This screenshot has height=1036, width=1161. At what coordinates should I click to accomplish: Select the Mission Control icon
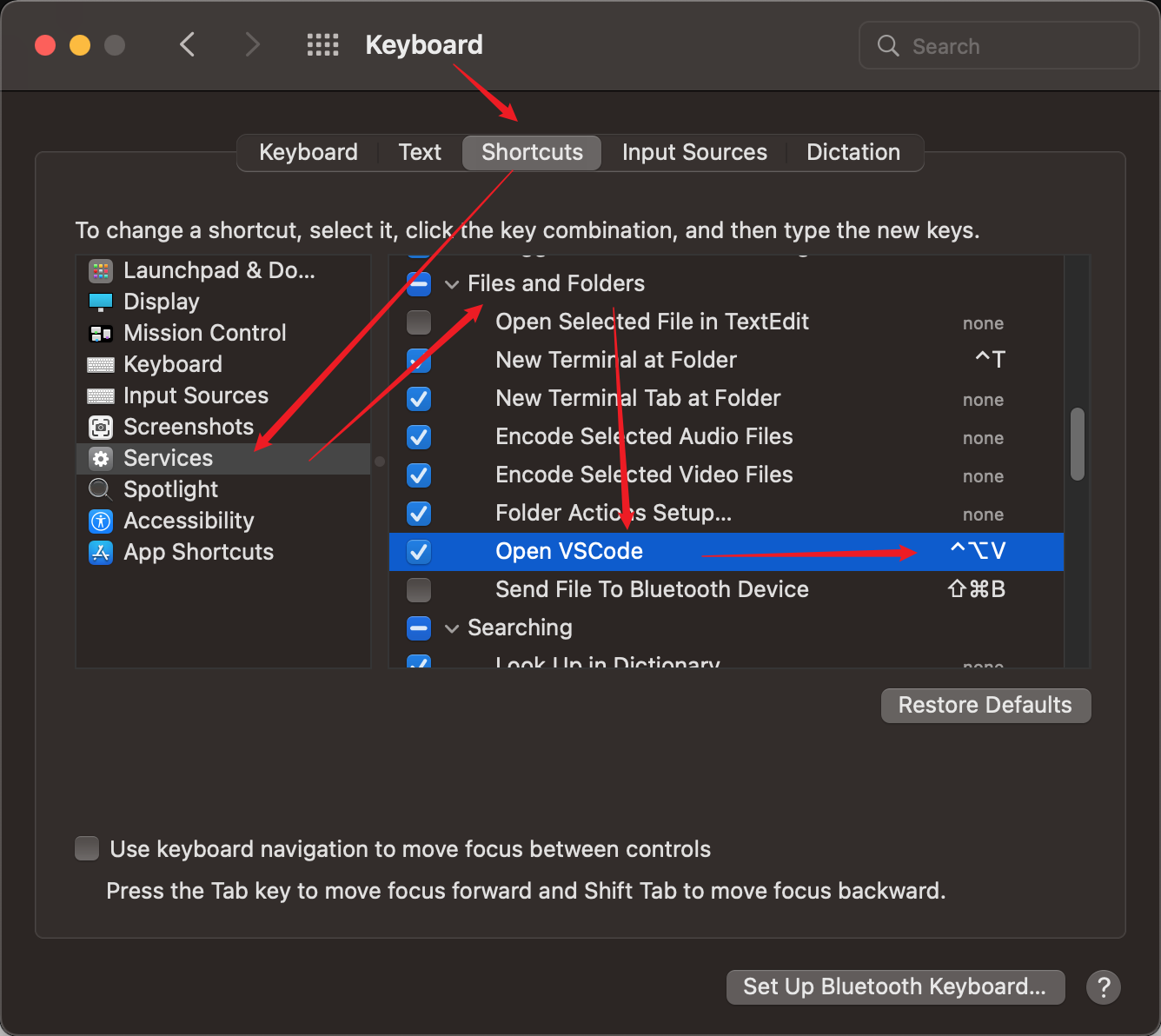point(101,334)
